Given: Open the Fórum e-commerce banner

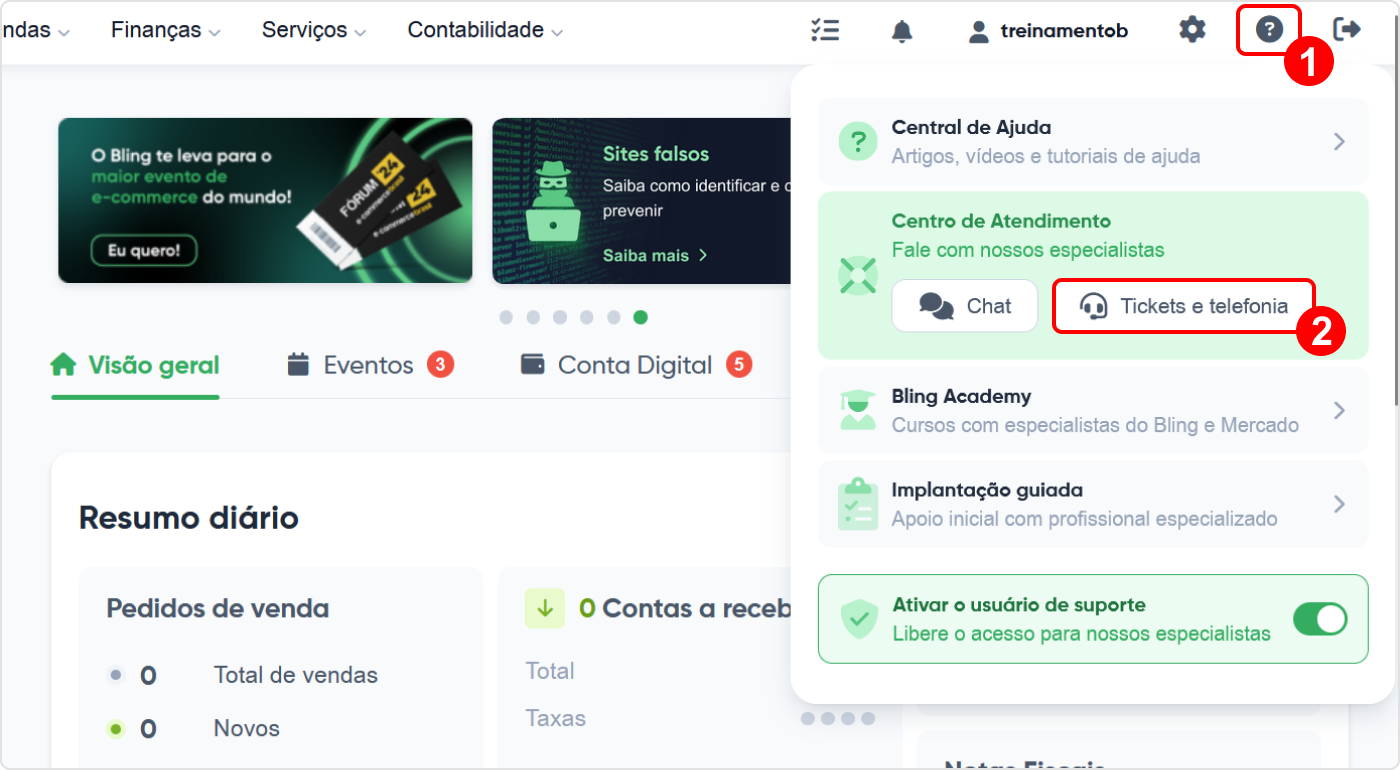Looking at the screenshot, I should pyautogui.click(x=265, y=201).
